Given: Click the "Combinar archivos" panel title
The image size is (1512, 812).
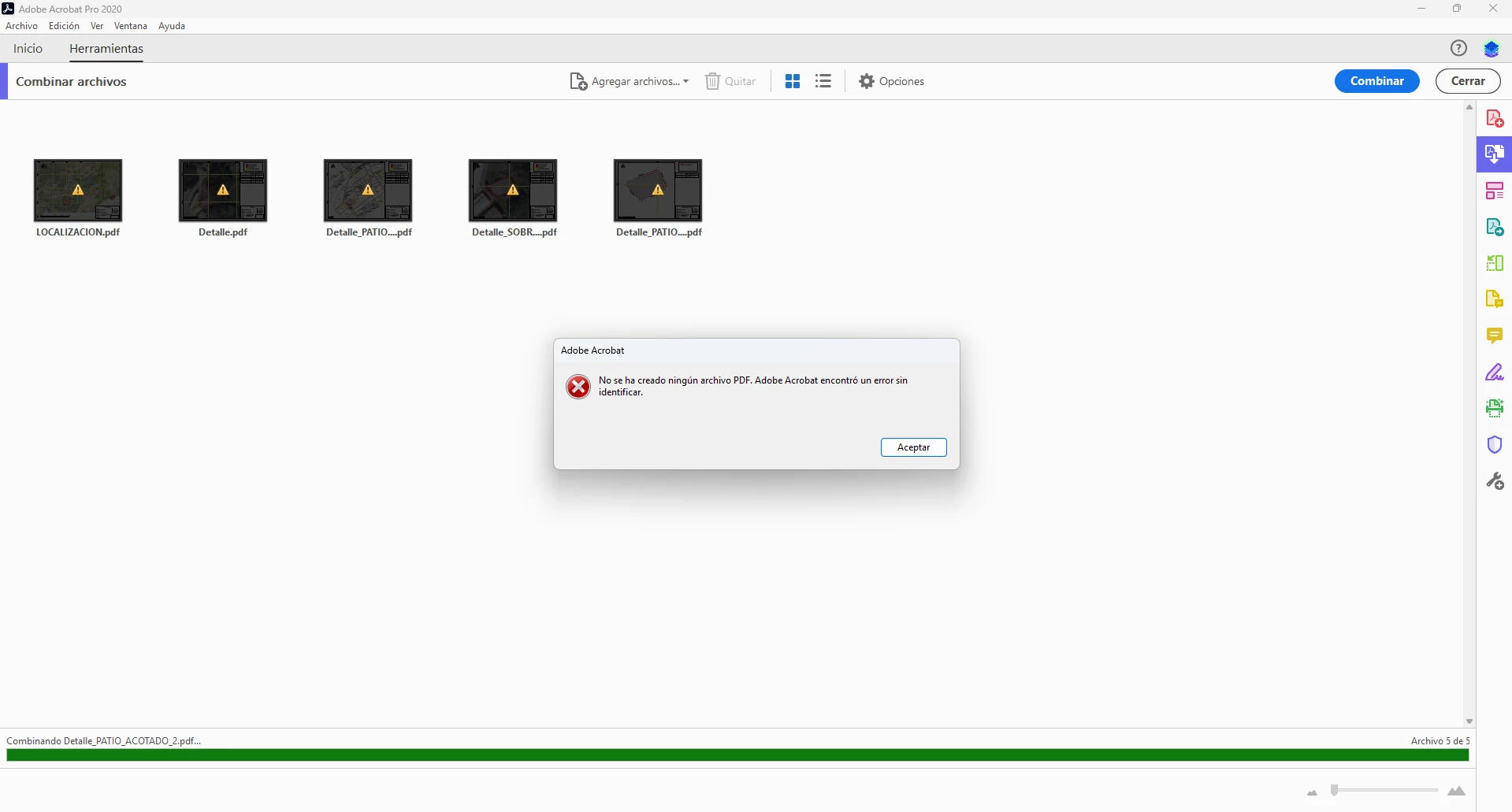Looking at the screenshot, I should click(71, 82).
